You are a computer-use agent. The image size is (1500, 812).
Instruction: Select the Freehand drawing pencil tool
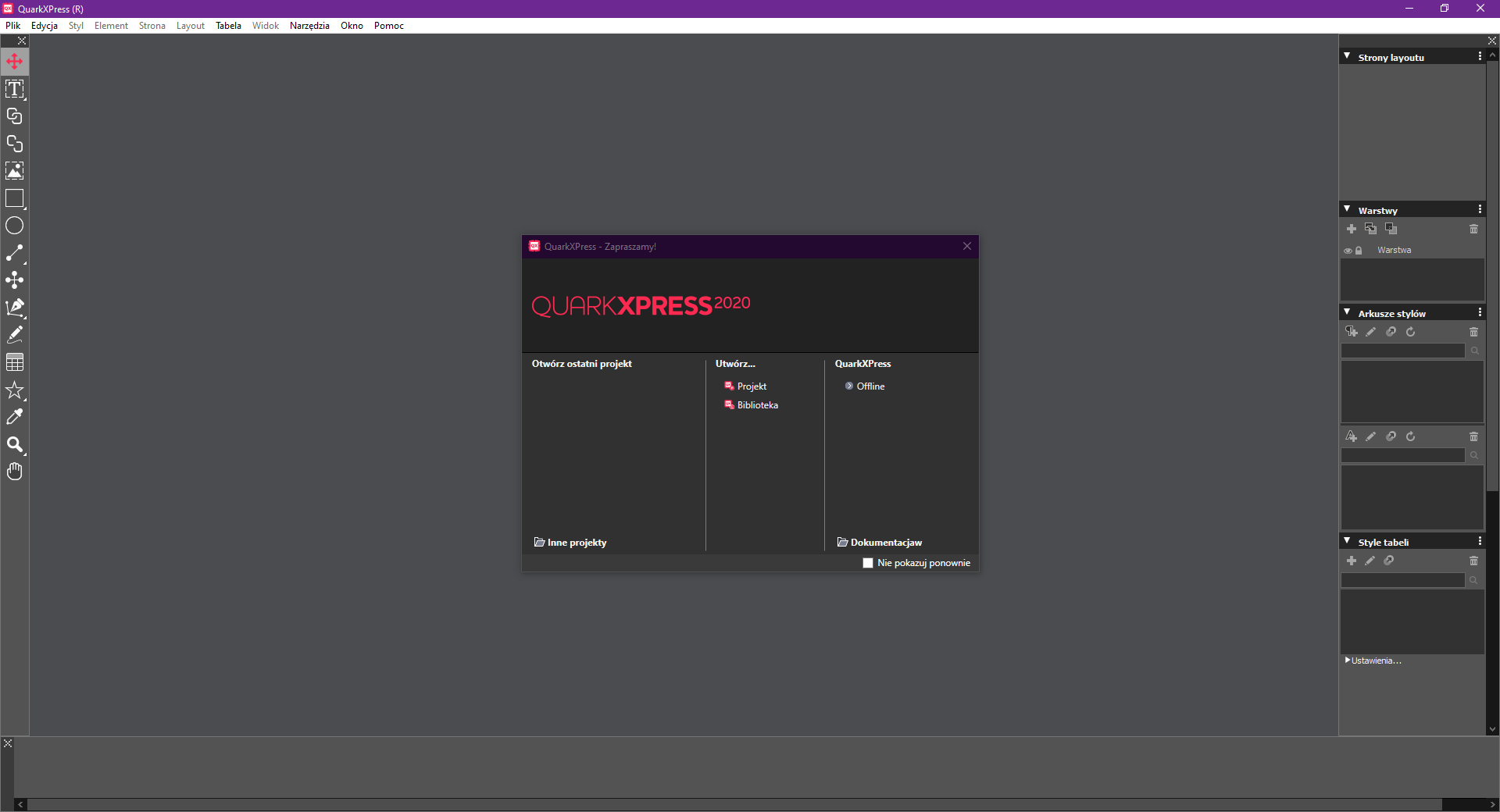coord(15,335)
